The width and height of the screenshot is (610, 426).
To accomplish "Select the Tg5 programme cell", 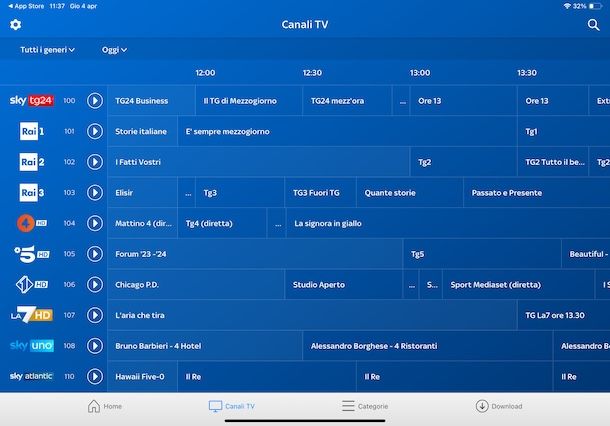I will (x=482, y=254).
